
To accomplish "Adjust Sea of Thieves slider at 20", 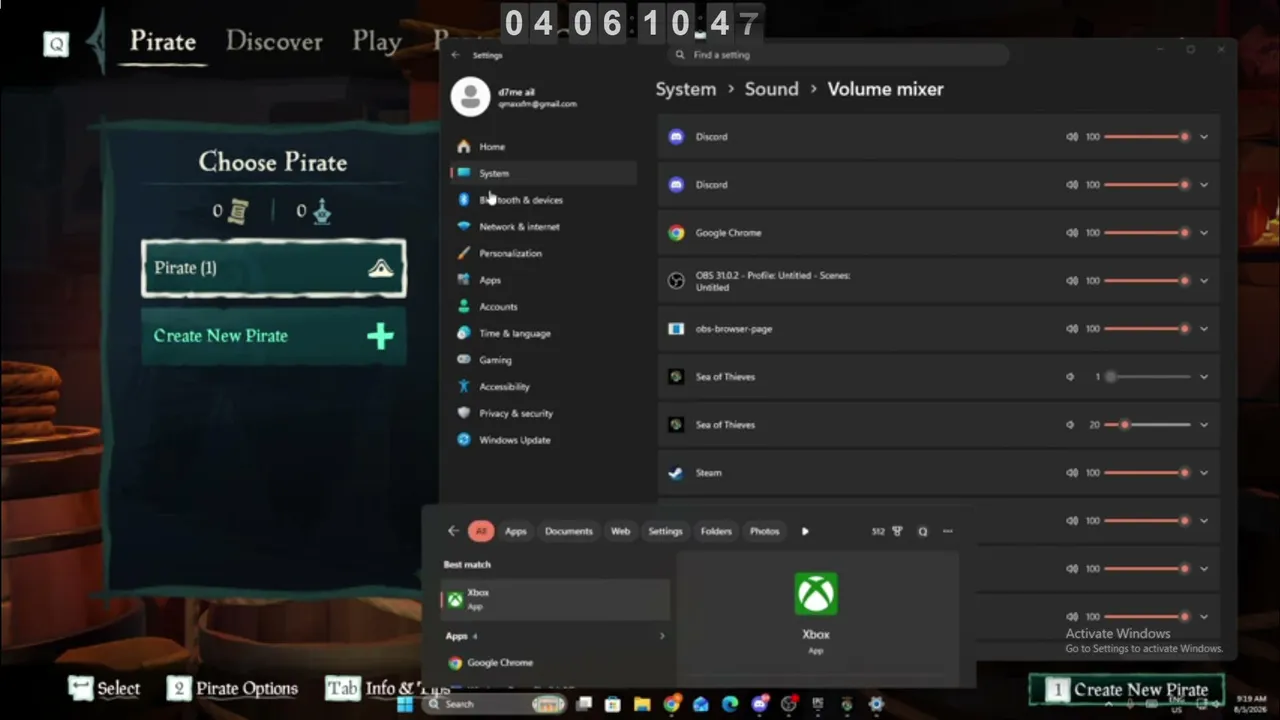I will 1147,425.
